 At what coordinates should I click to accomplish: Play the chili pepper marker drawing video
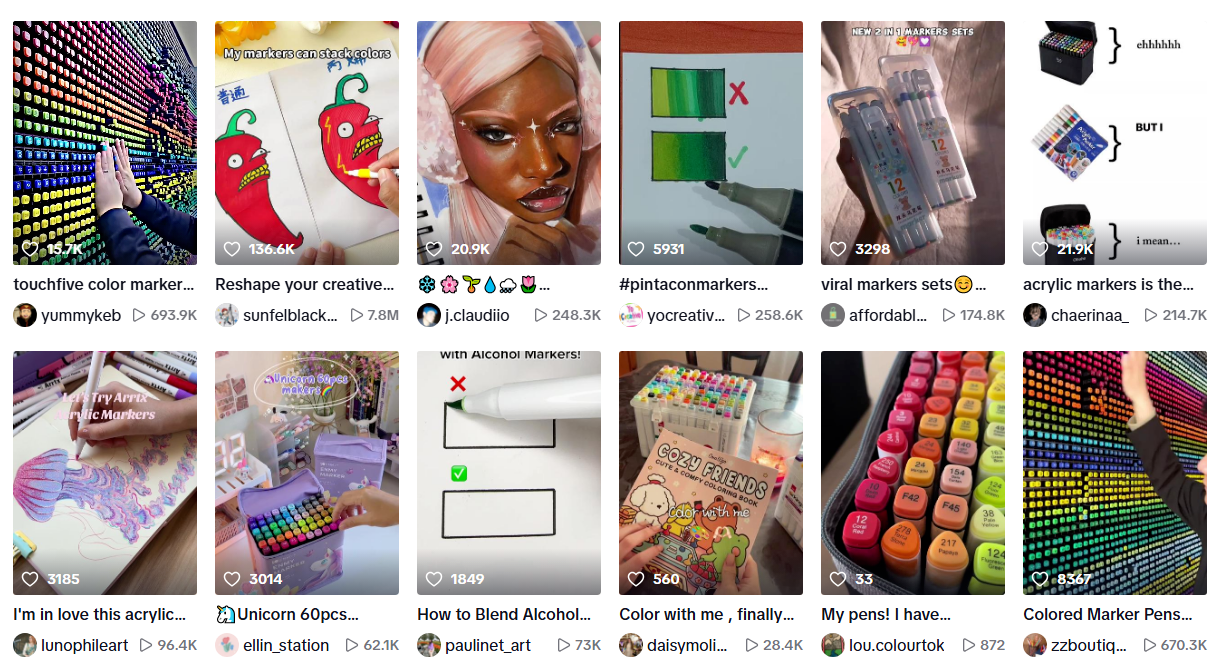307,143
